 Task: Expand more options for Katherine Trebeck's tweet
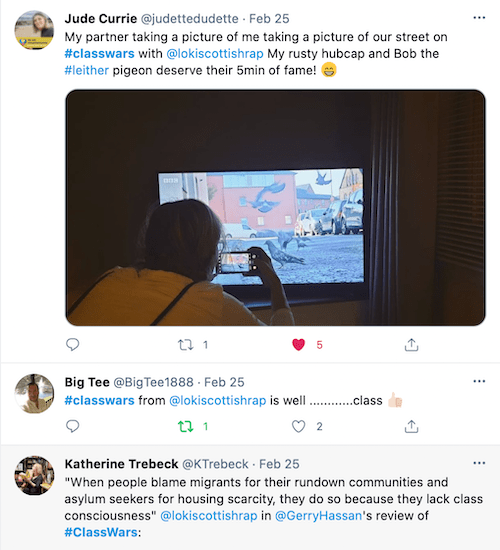click(x=479, y=463)
